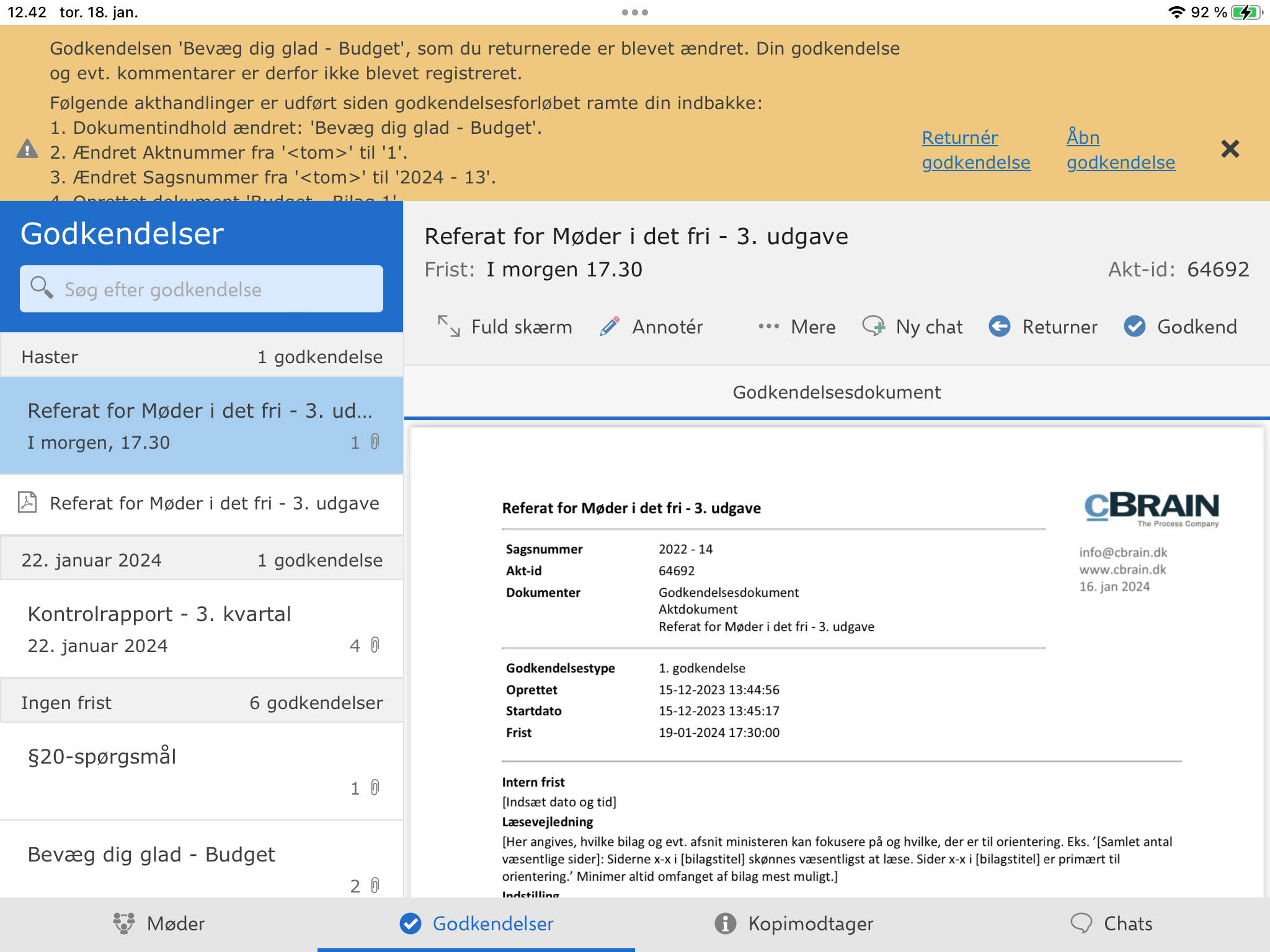
Task: Approve using the Godkend label
Action: tap(1197, 327)
